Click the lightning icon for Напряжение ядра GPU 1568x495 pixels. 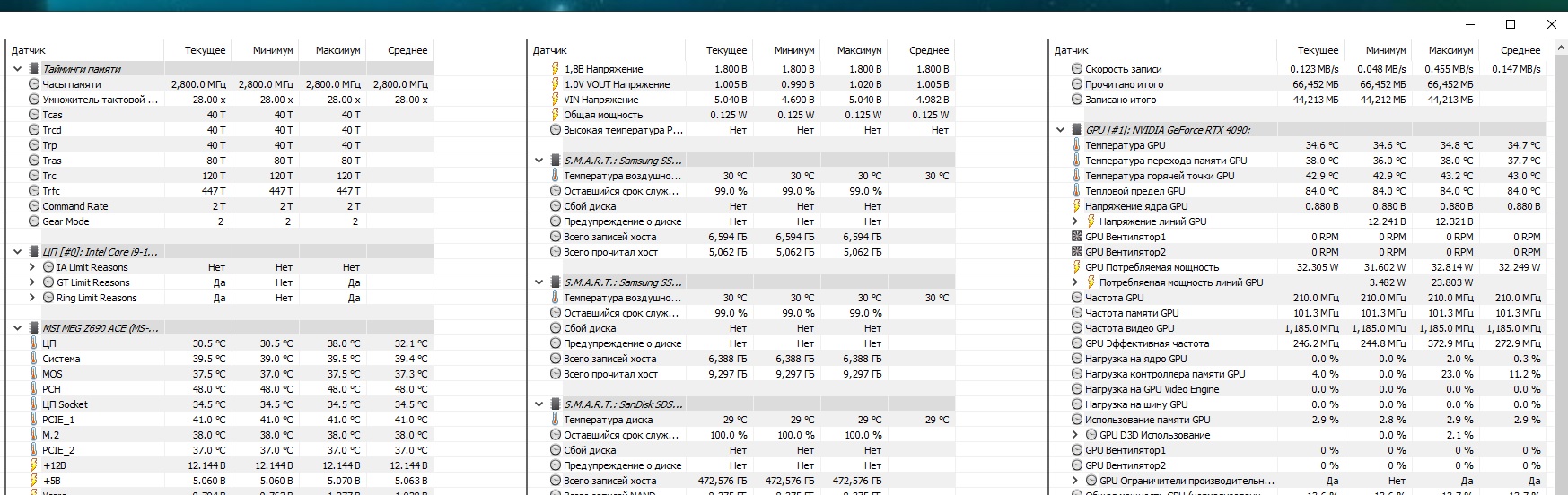pos(1077,206)
